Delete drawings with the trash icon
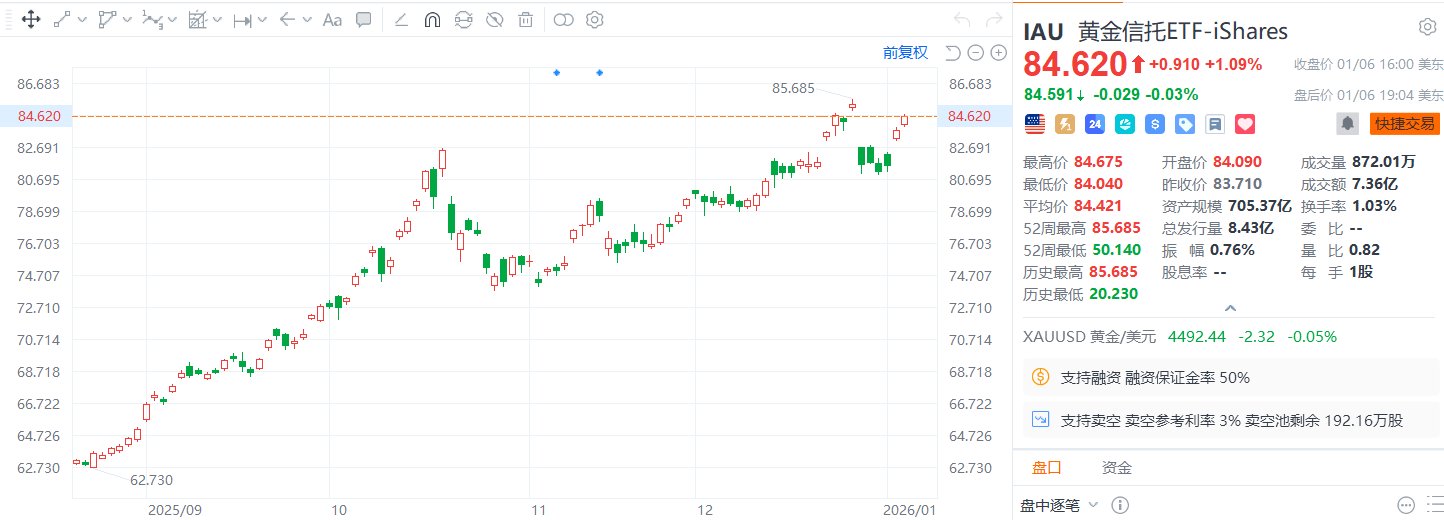The height and width of the screenshot is (520, 1444). coord(525,19)
